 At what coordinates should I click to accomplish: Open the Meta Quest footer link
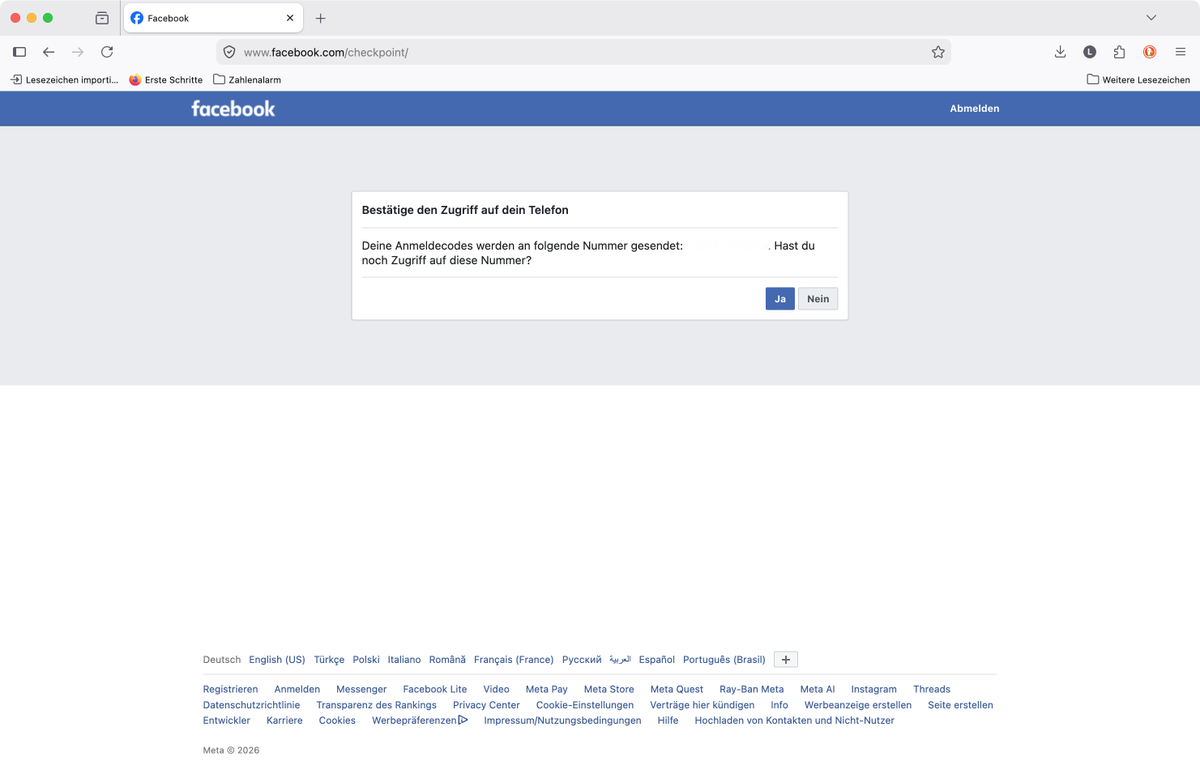677,689
